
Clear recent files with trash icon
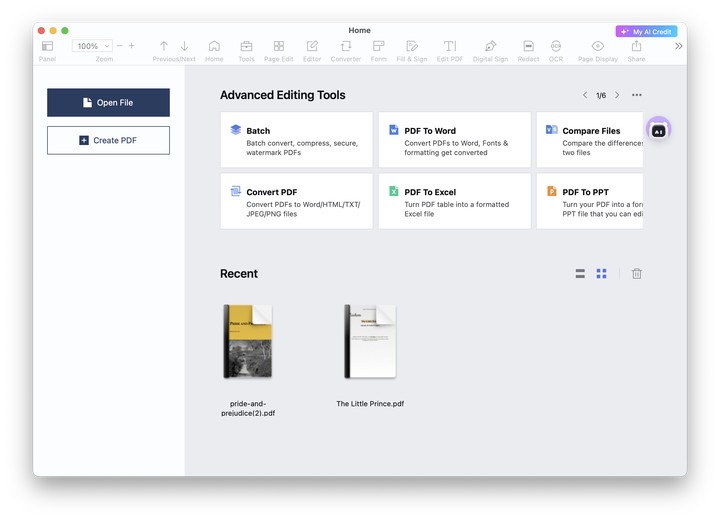point(636,274)
